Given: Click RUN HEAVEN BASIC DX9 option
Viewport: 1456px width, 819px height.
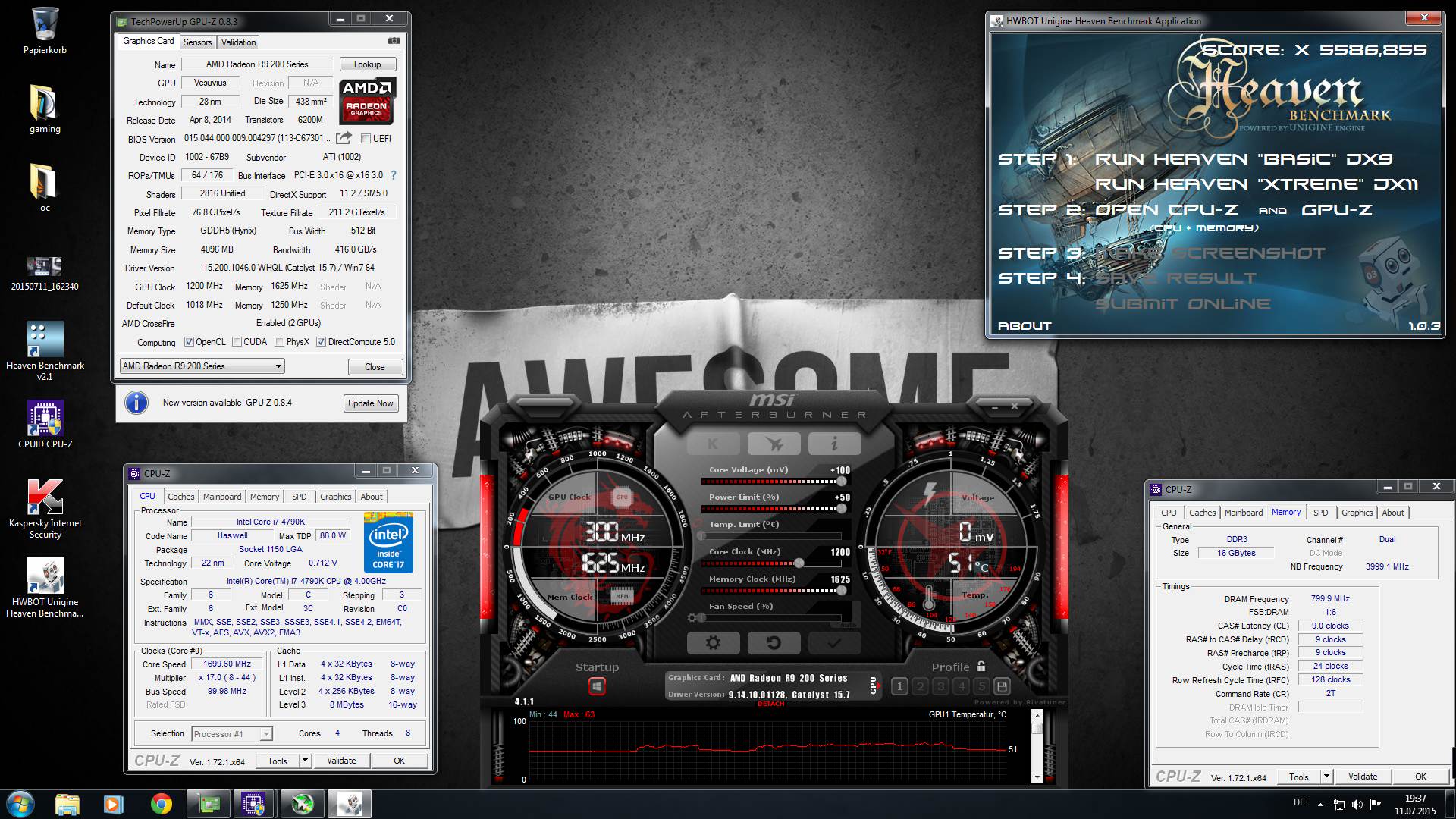Looking at the screenshot, I should click(1244, 159).
